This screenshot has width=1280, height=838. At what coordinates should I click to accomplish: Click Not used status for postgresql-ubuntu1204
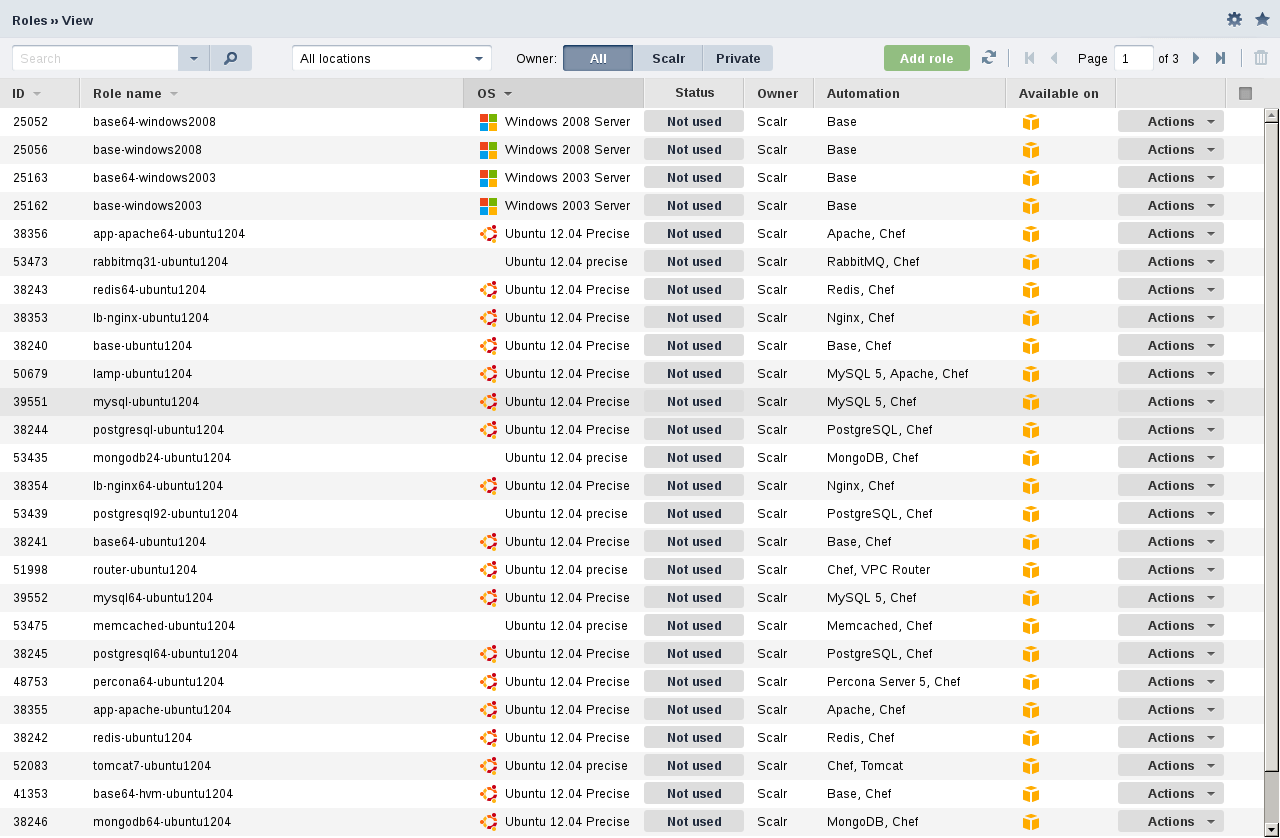694,430
